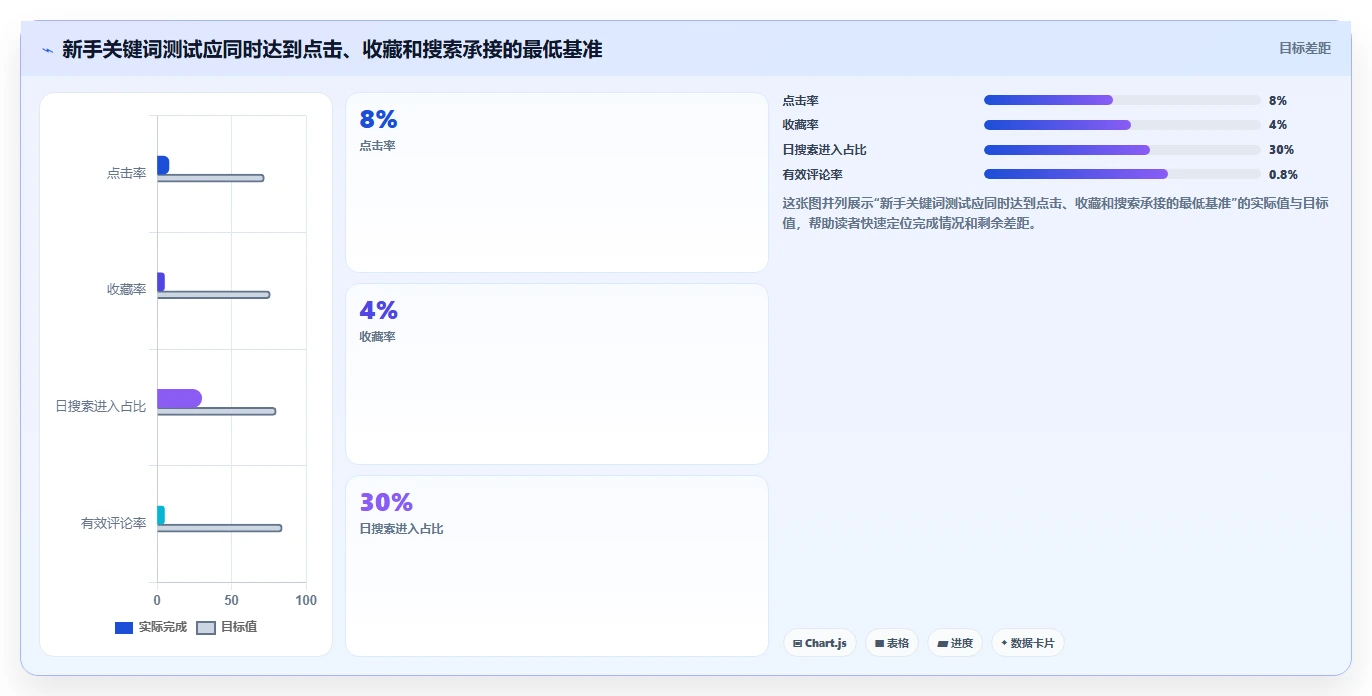Toggle 目标值 legend entry in chart
The height and width of the screenshot is (696, 1372).
click(x=227, y=627)
